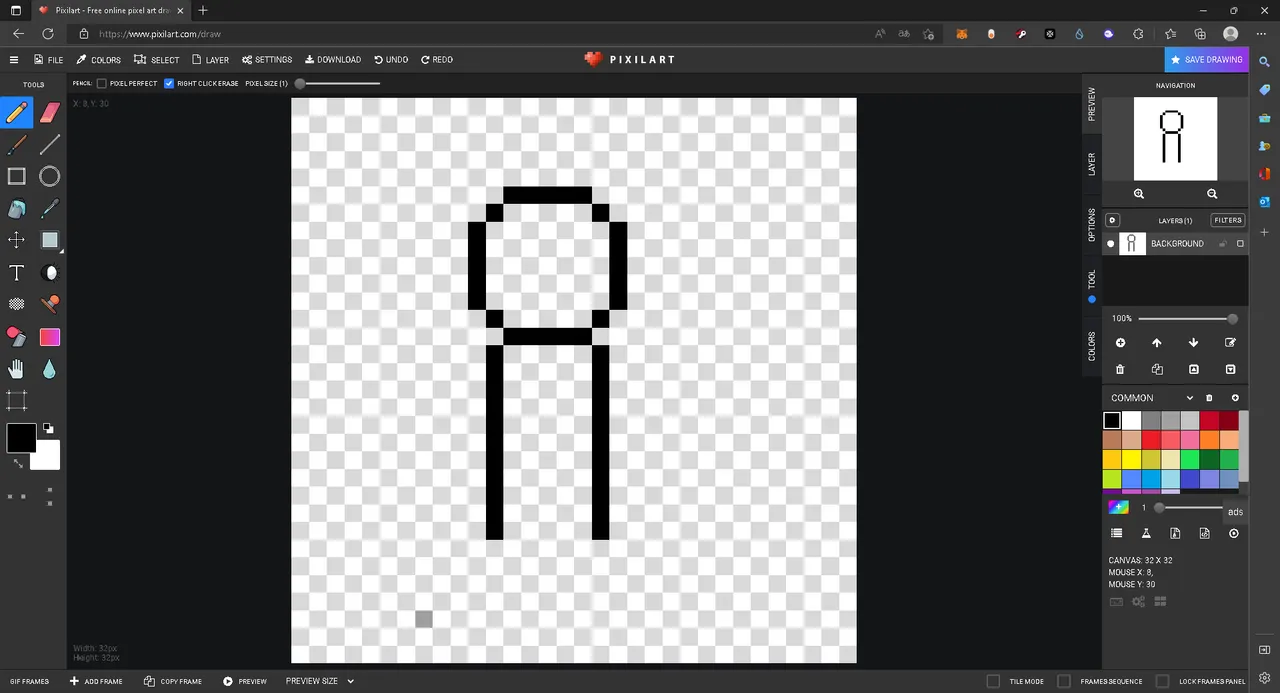Select the Blur droplet tool
This screenshot has height=693, width=1280.
pos(50,369)
